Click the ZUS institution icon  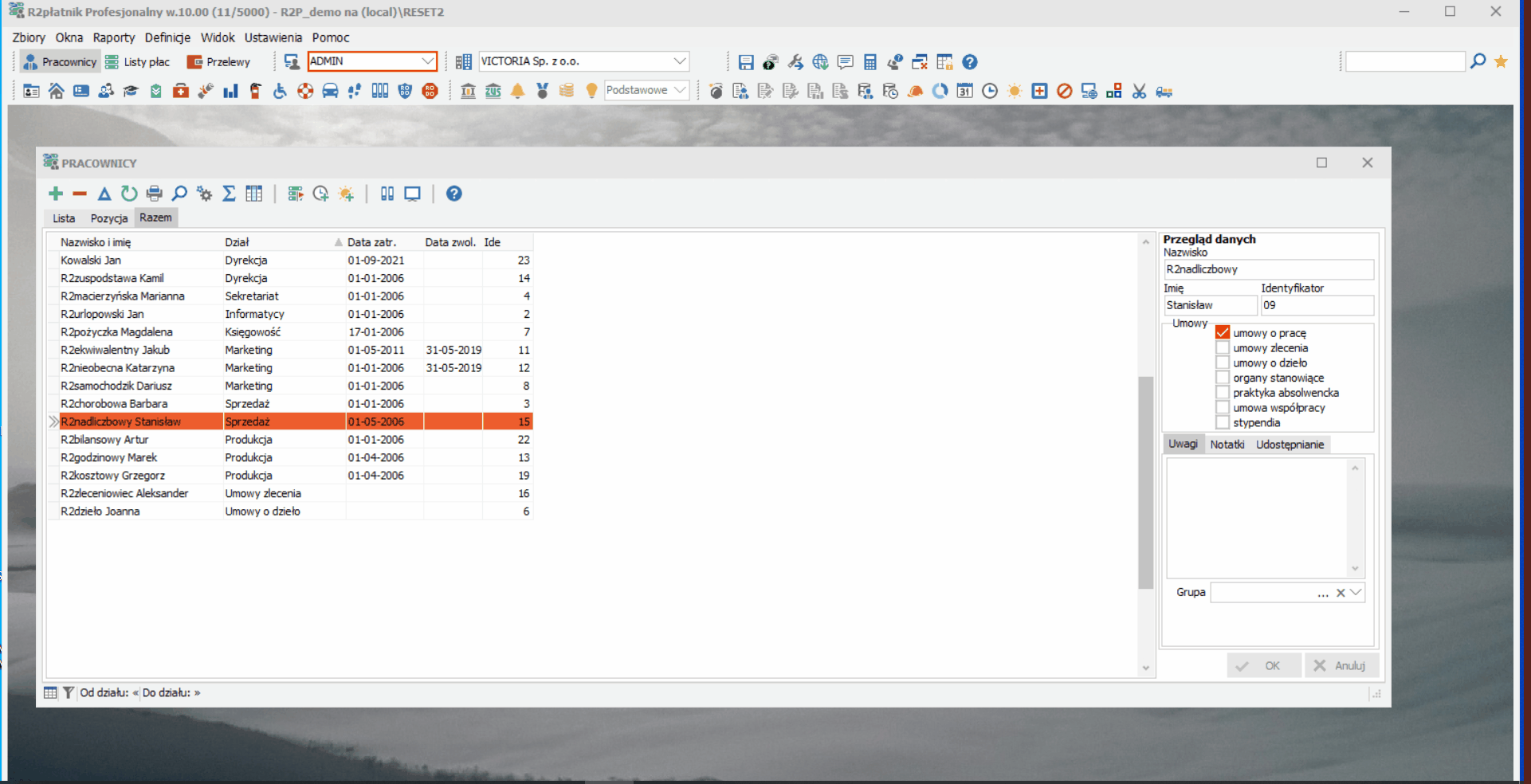(x=493, y=91)
